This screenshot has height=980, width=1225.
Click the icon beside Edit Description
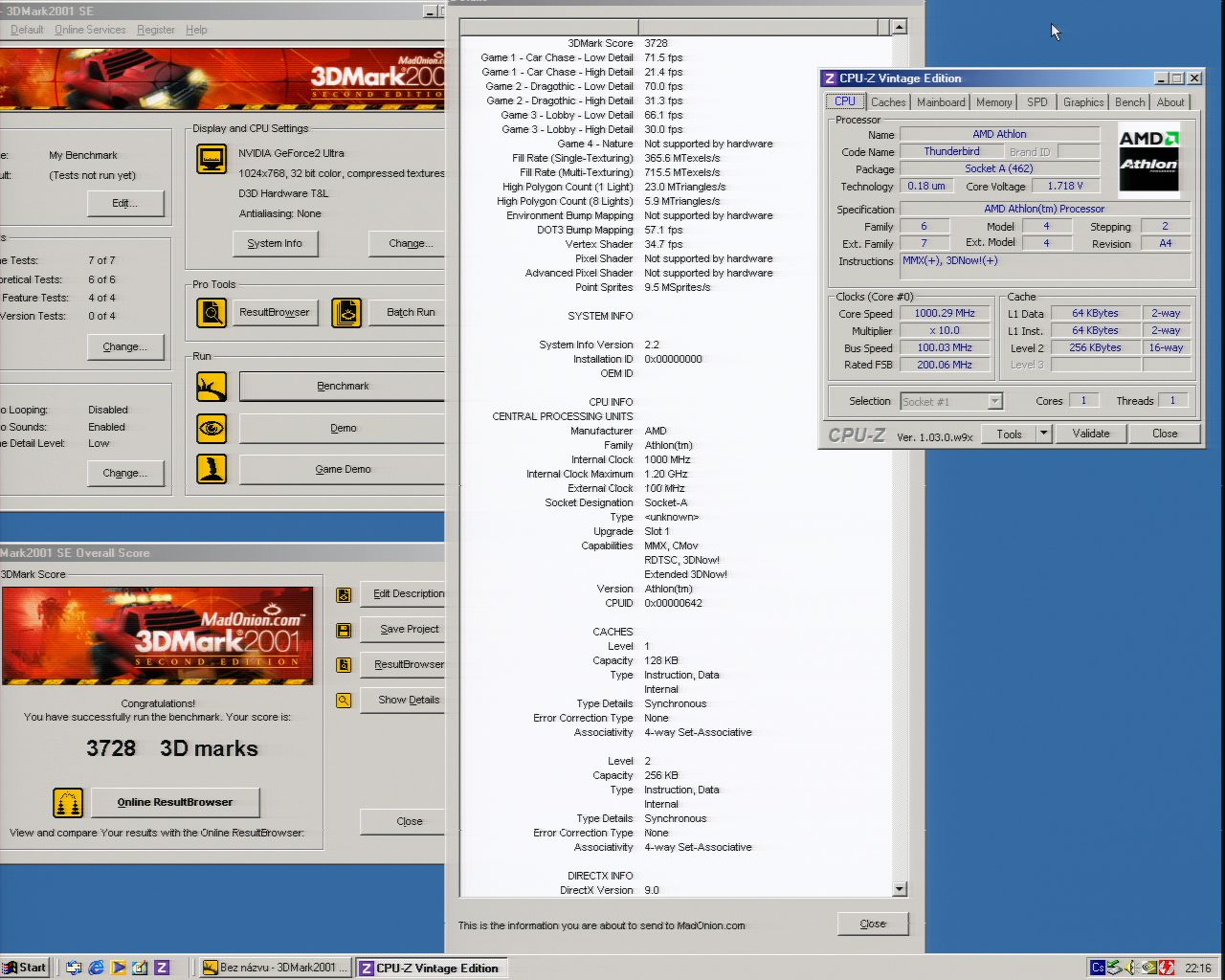[x=344, y=595]
